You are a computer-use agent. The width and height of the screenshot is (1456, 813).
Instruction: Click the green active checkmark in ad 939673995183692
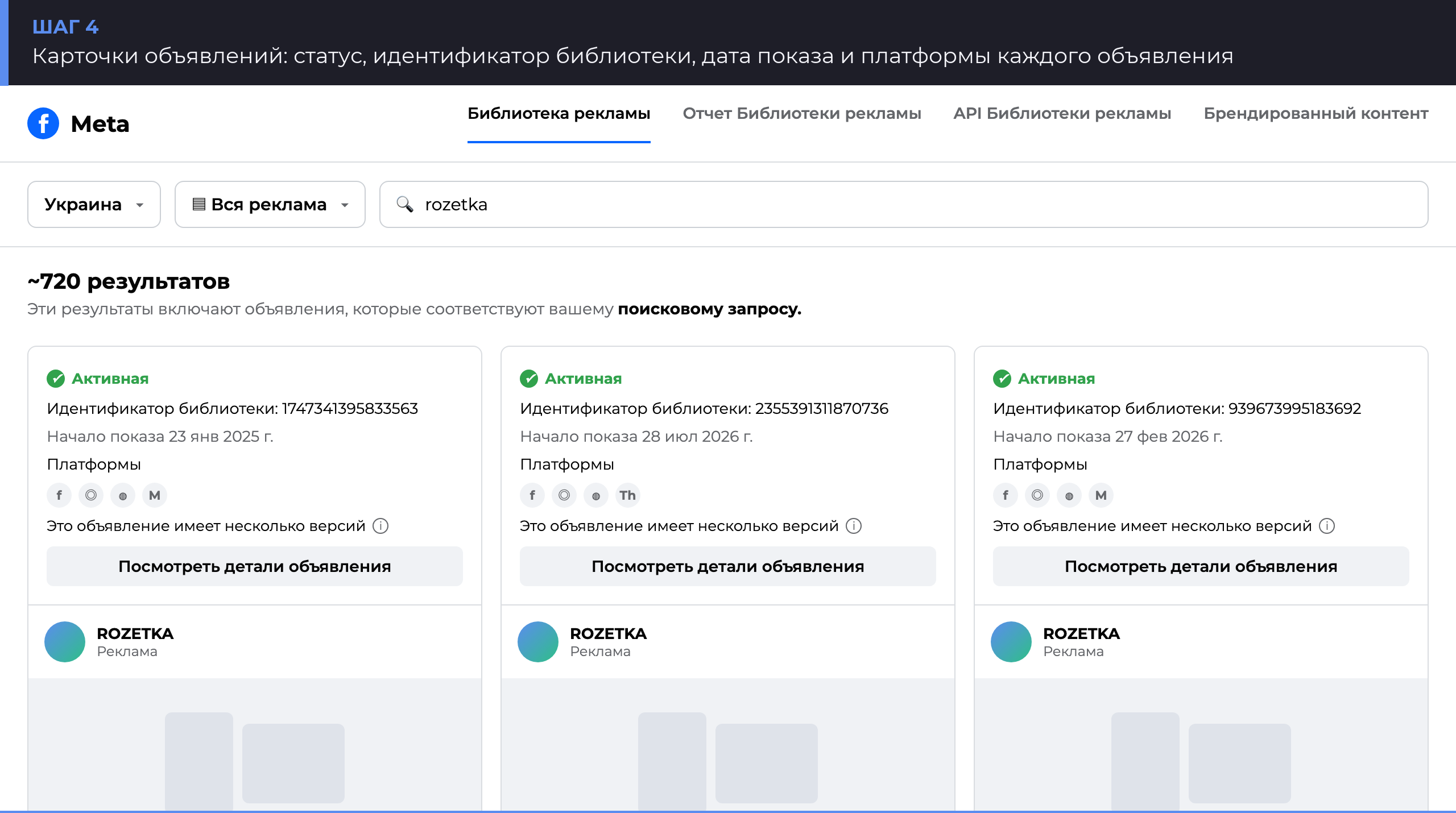click(x=1002, y=379)
